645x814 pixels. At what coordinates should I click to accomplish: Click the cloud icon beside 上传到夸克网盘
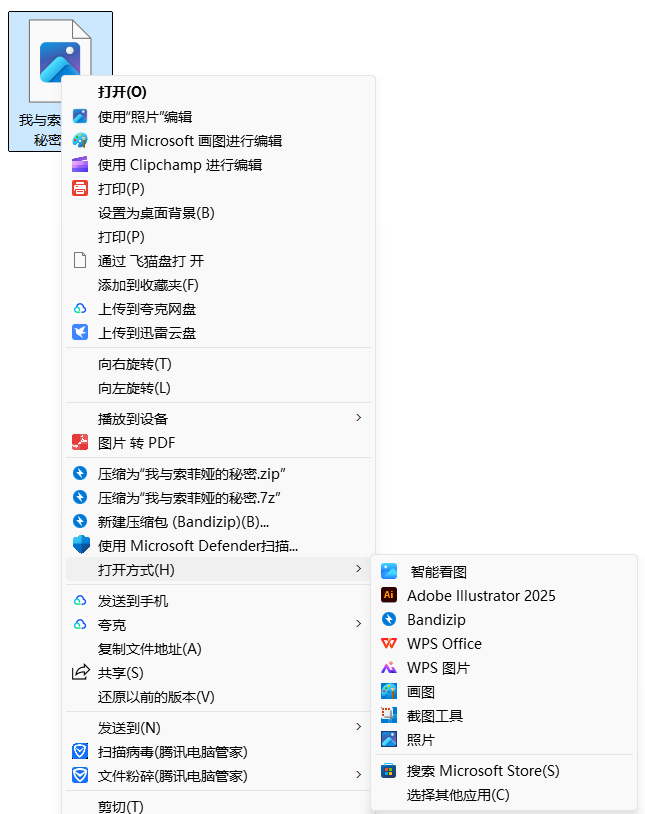pyautogui.click(x=80, y=309)
